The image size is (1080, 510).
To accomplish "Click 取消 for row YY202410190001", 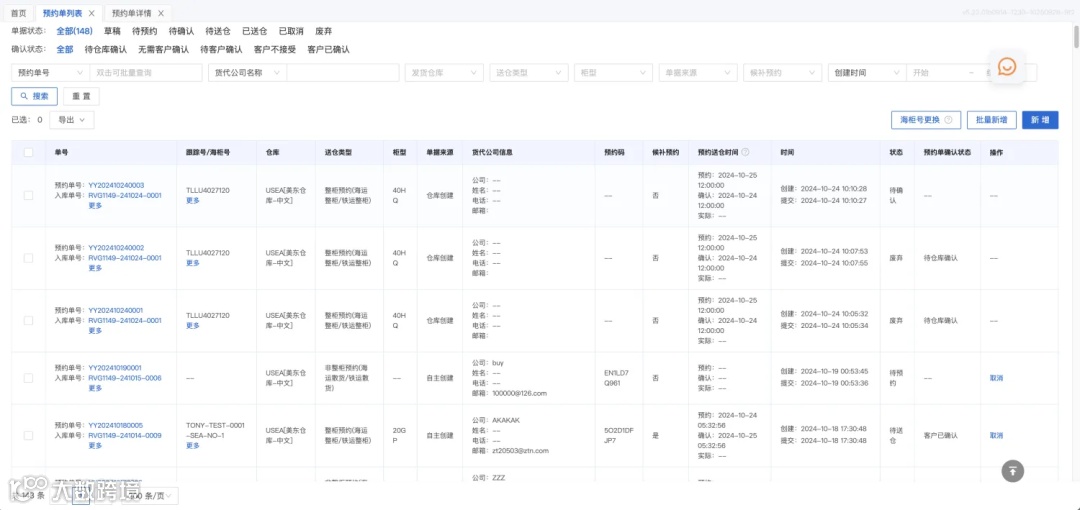I will (997, 378).
